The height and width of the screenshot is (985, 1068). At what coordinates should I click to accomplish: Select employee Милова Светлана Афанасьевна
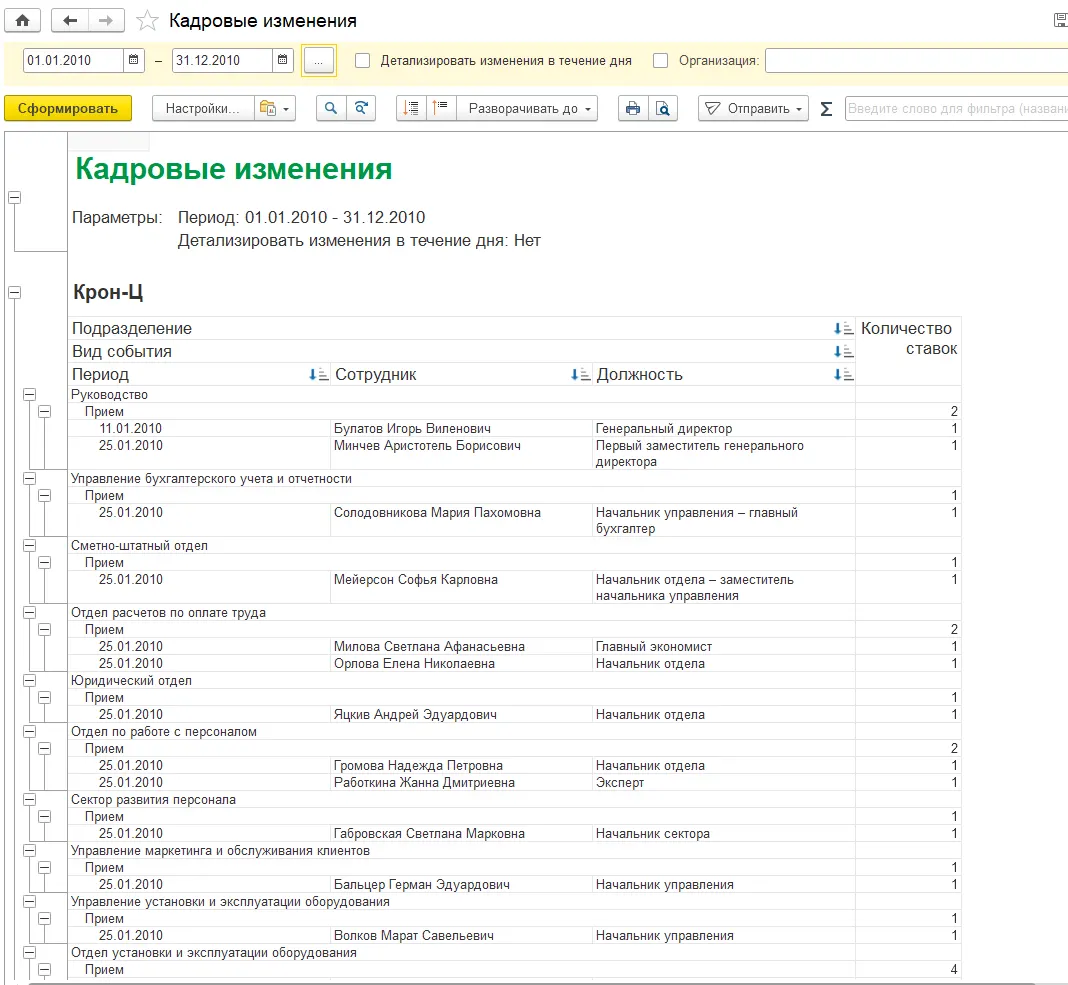[429, 646]
